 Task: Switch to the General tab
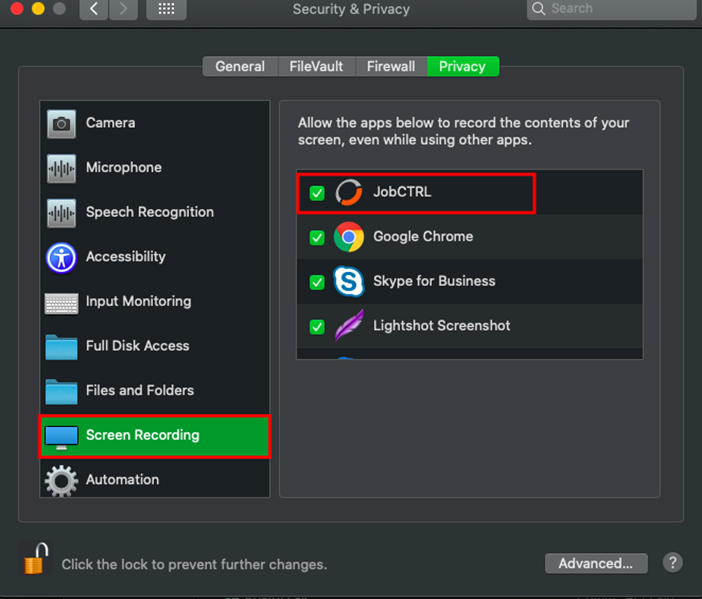click(x=240, y=66)
